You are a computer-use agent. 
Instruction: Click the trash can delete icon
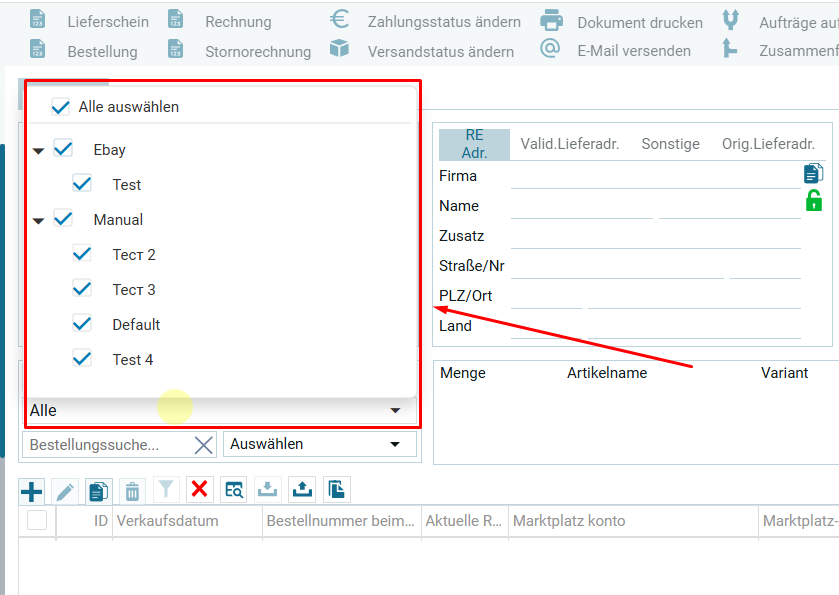[132, 490]
